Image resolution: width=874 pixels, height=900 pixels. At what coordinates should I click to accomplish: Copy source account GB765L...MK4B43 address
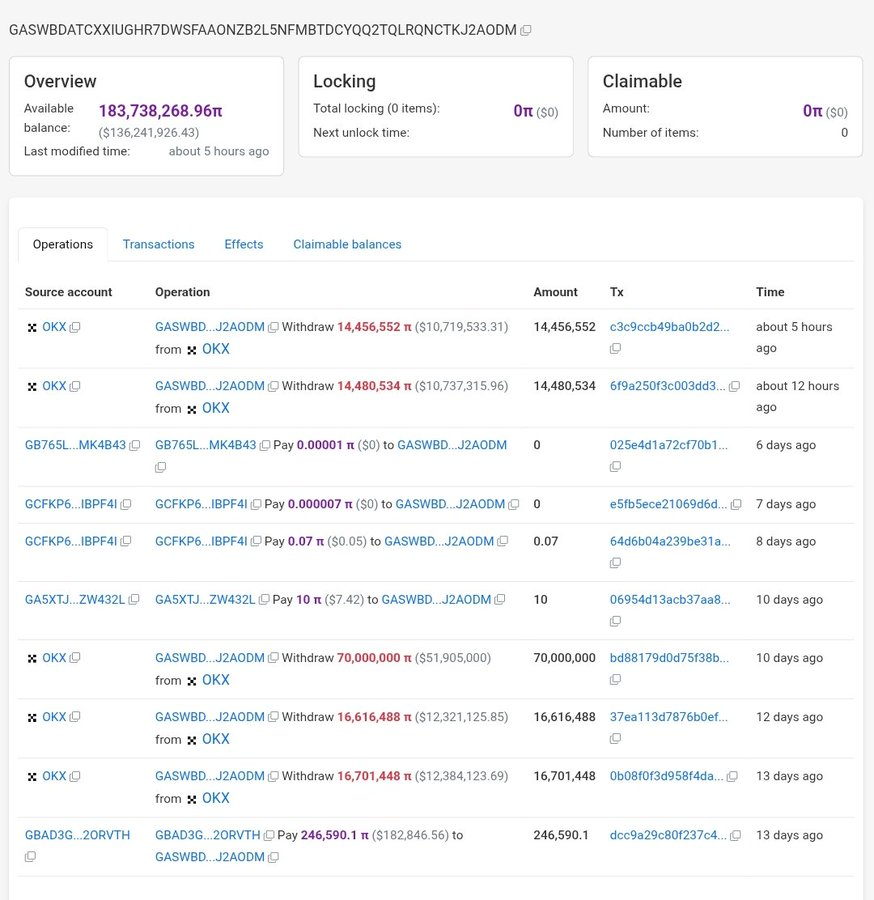click(134, 445)
